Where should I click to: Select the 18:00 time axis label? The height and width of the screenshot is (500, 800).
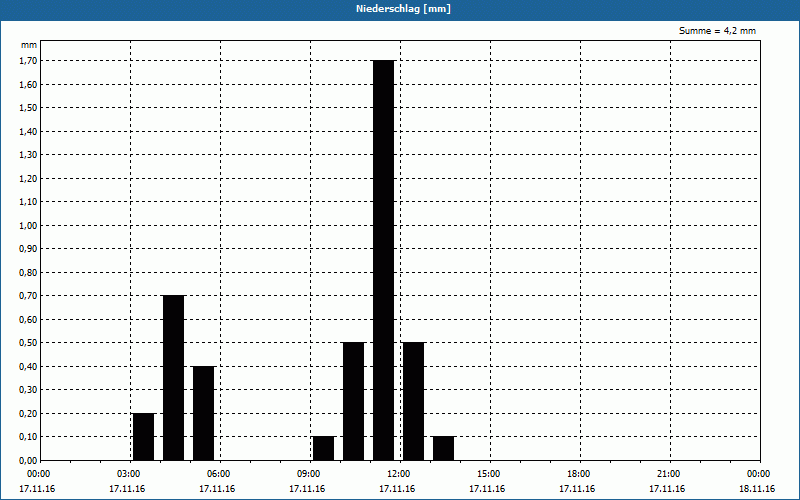[x=578, y=474]
